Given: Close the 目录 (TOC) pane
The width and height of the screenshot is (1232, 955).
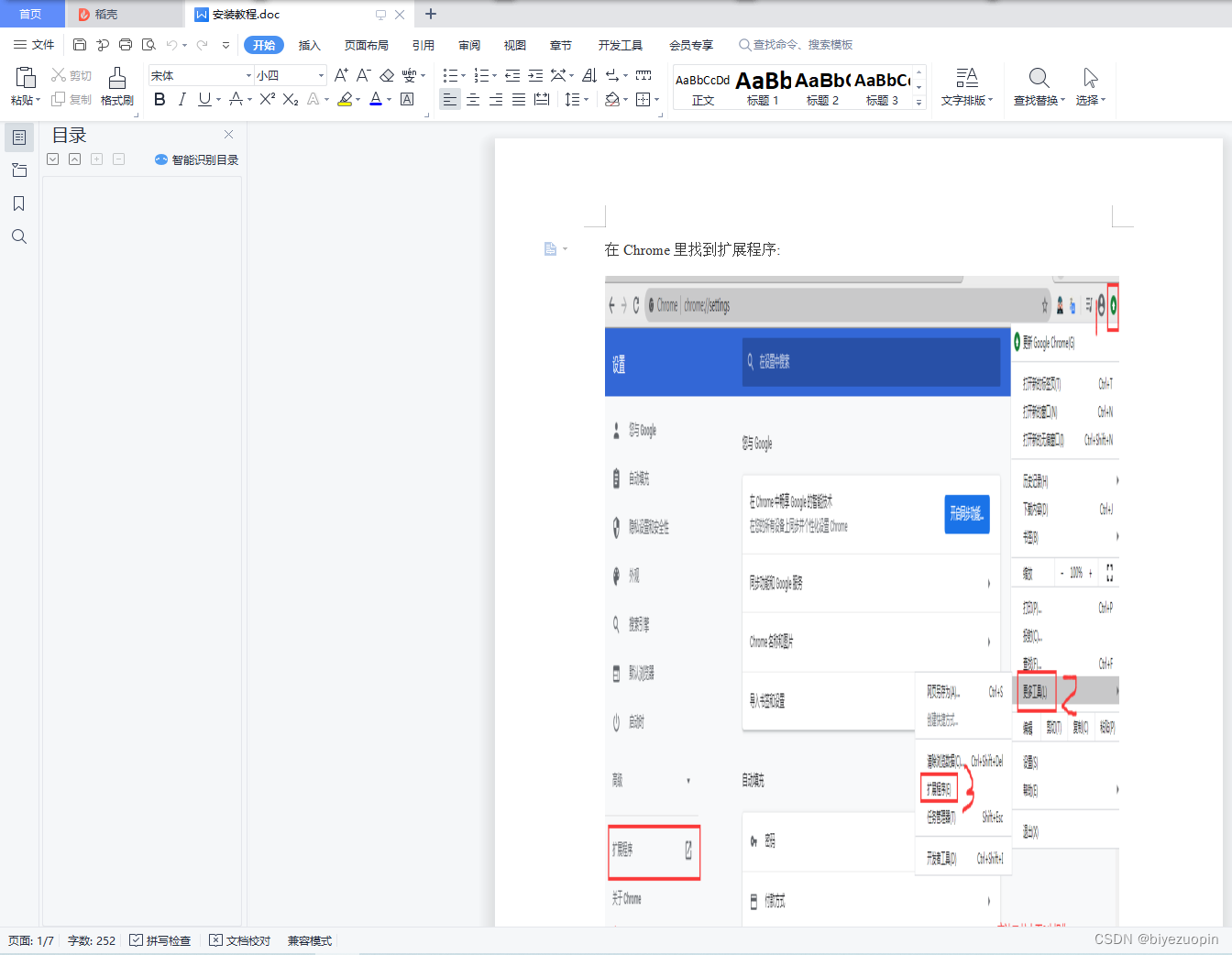Looking at the screenshot, I should (x=229, y=134).
